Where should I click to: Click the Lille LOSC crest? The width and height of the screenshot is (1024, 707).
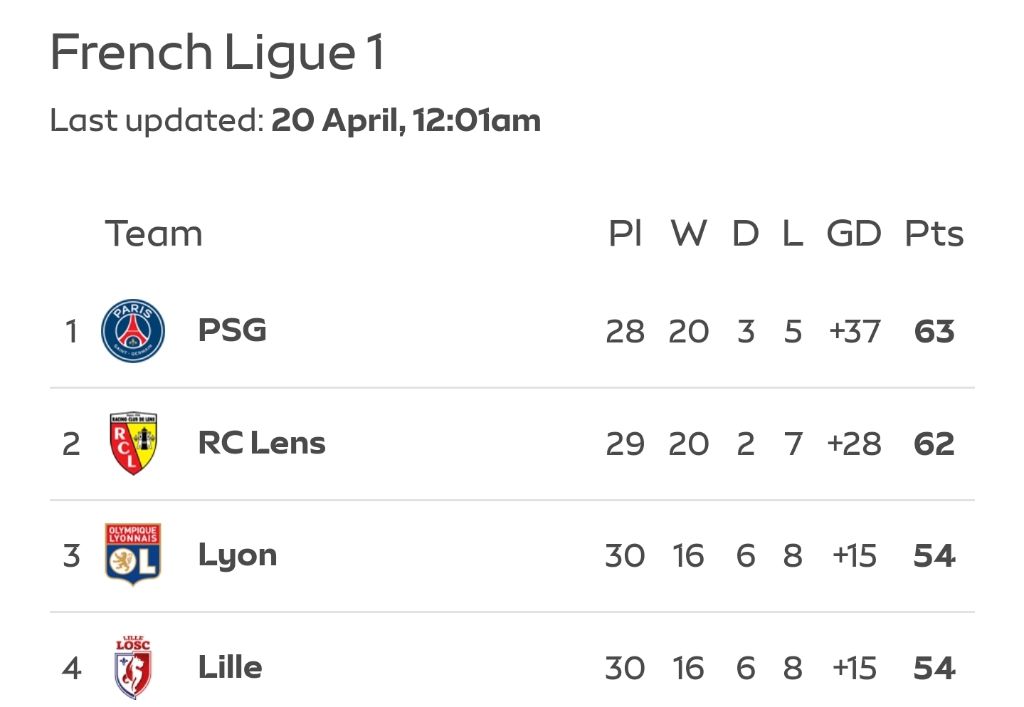point(133,668)
